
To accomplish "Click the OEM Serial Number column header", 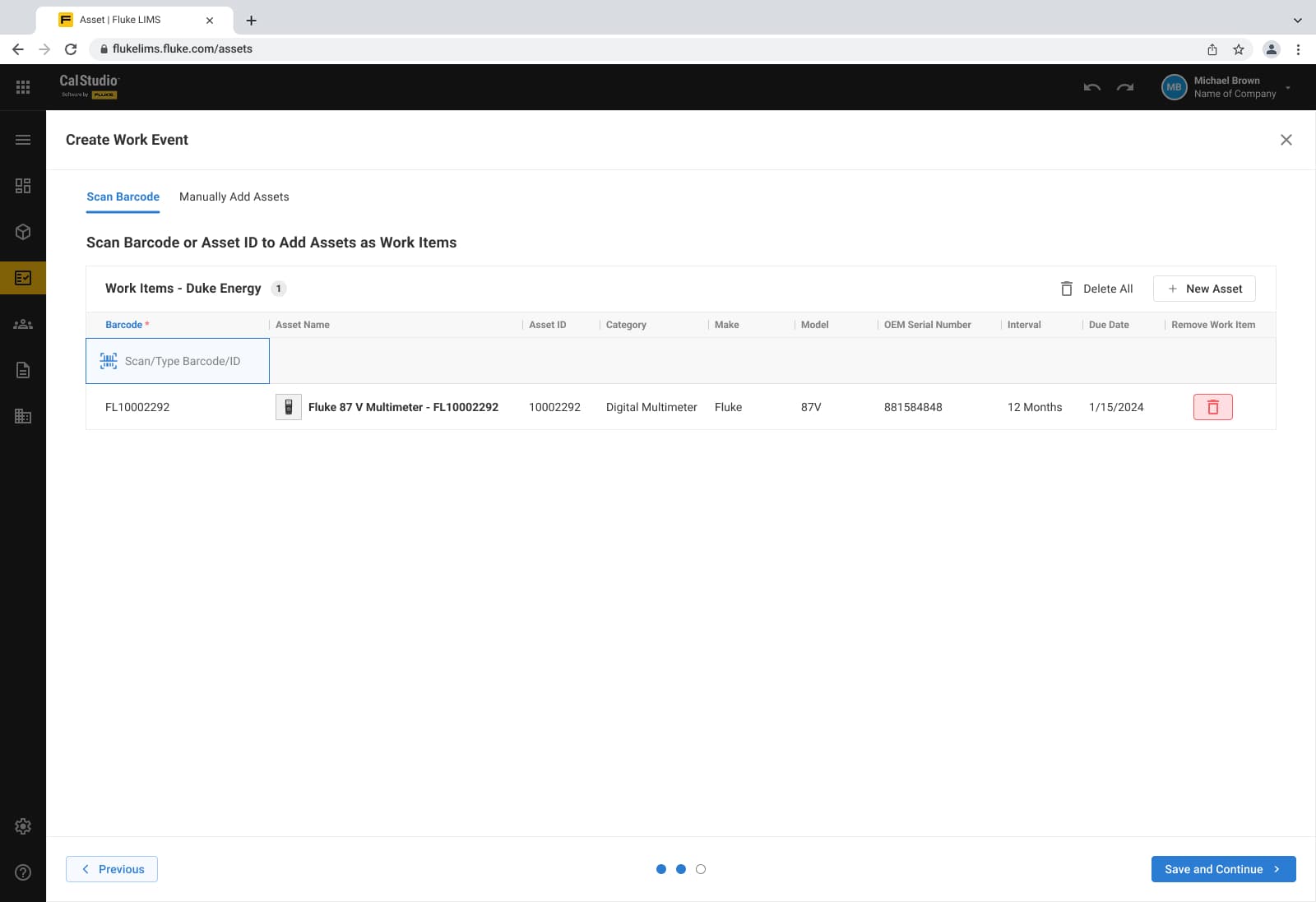I will [928, 325].
